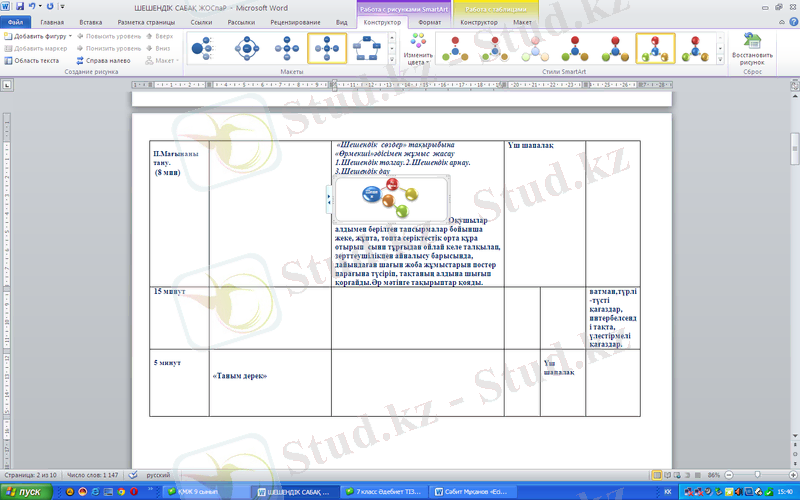Click the Undo arrow icon

pyautogui.click(x=35, y=6)
